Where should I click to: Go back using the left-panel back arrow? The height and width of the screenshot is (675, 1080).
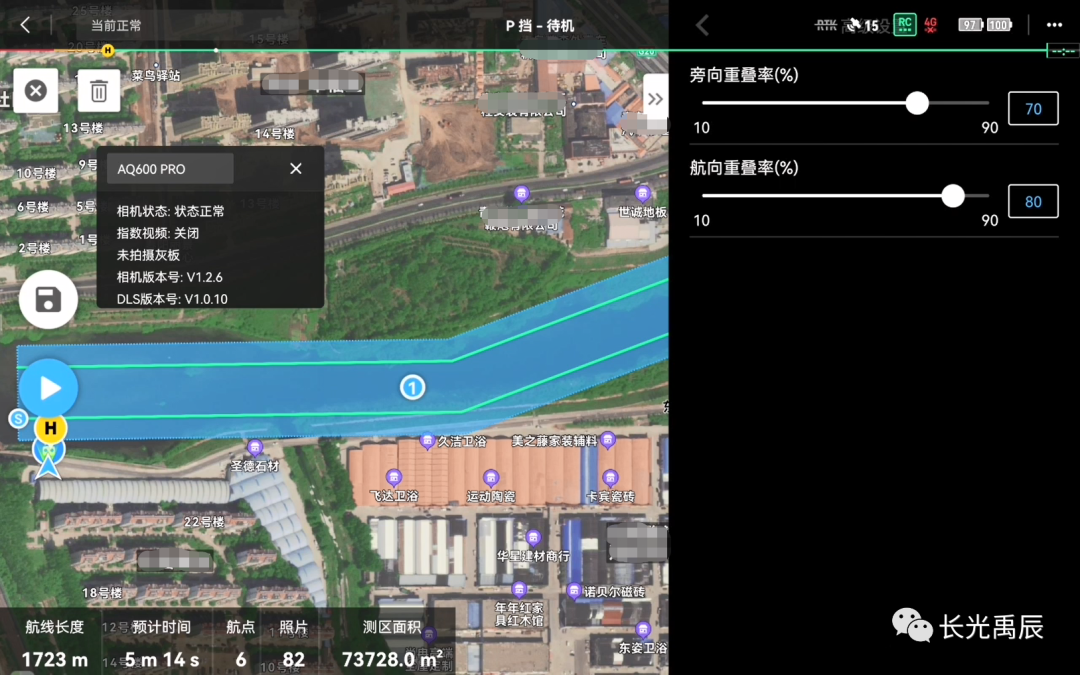(x=25, y=25)
